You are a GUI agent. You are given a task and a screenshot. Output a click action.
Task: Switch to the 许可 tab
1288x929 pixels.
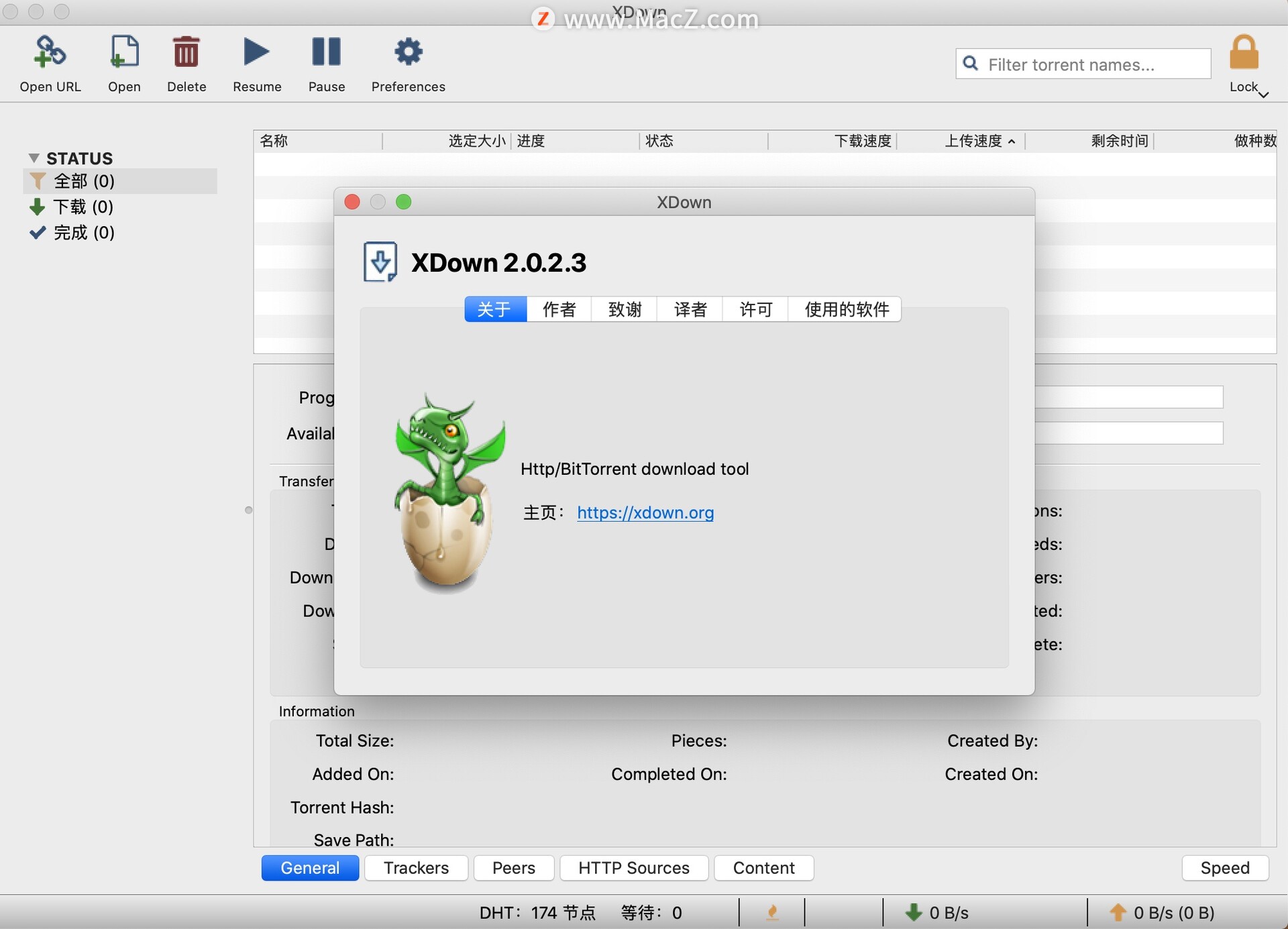coord(755,309)
